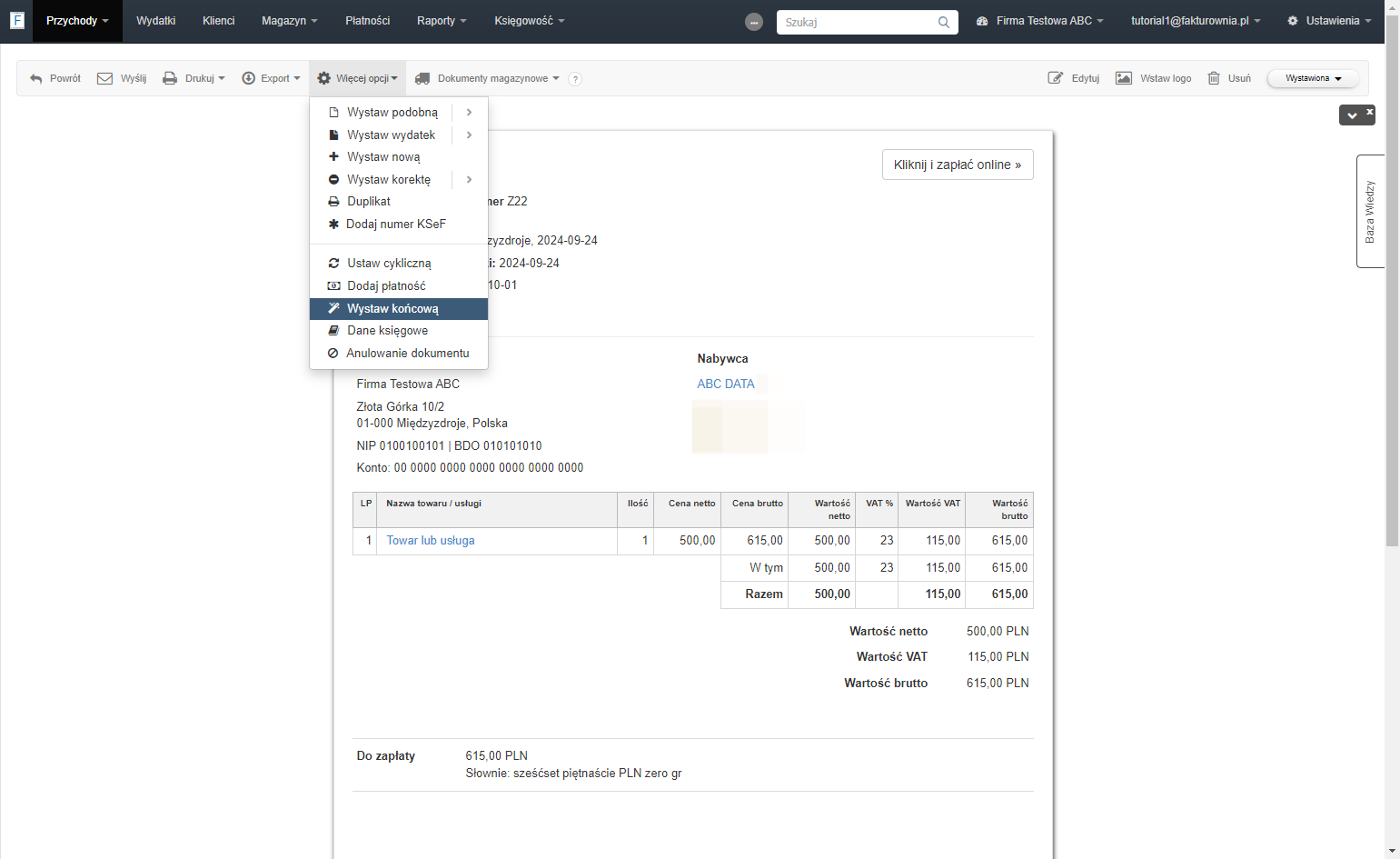This screenshot has height=859, width=1400.
Task: Select Dodaj numer KSeF entry
Action: [x=399, y=224]
